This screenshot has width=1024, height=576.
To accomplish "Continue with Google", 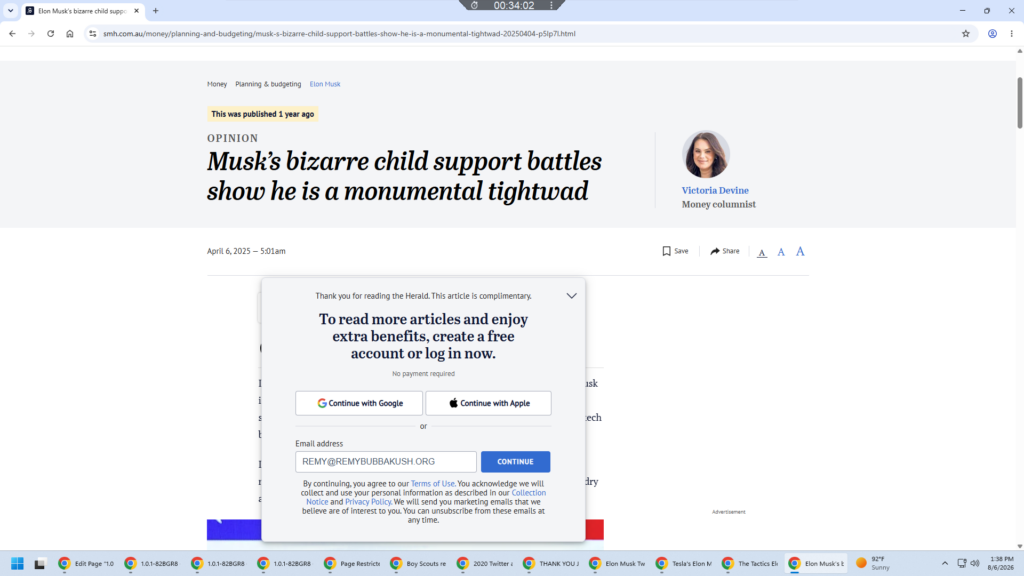I will pyautogui.click(x=359, y=403).
